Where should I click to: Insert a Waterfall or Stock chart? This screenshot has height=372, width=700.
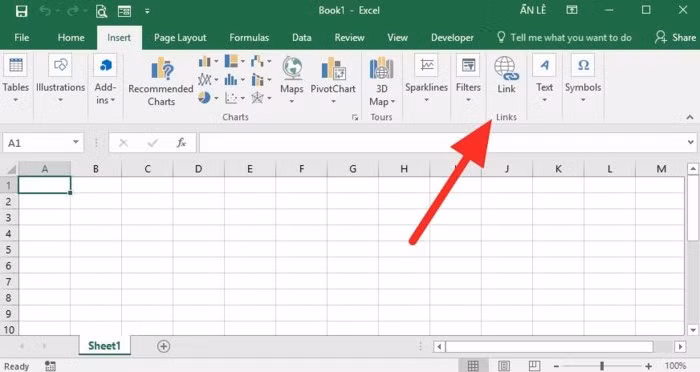(261, 61)
